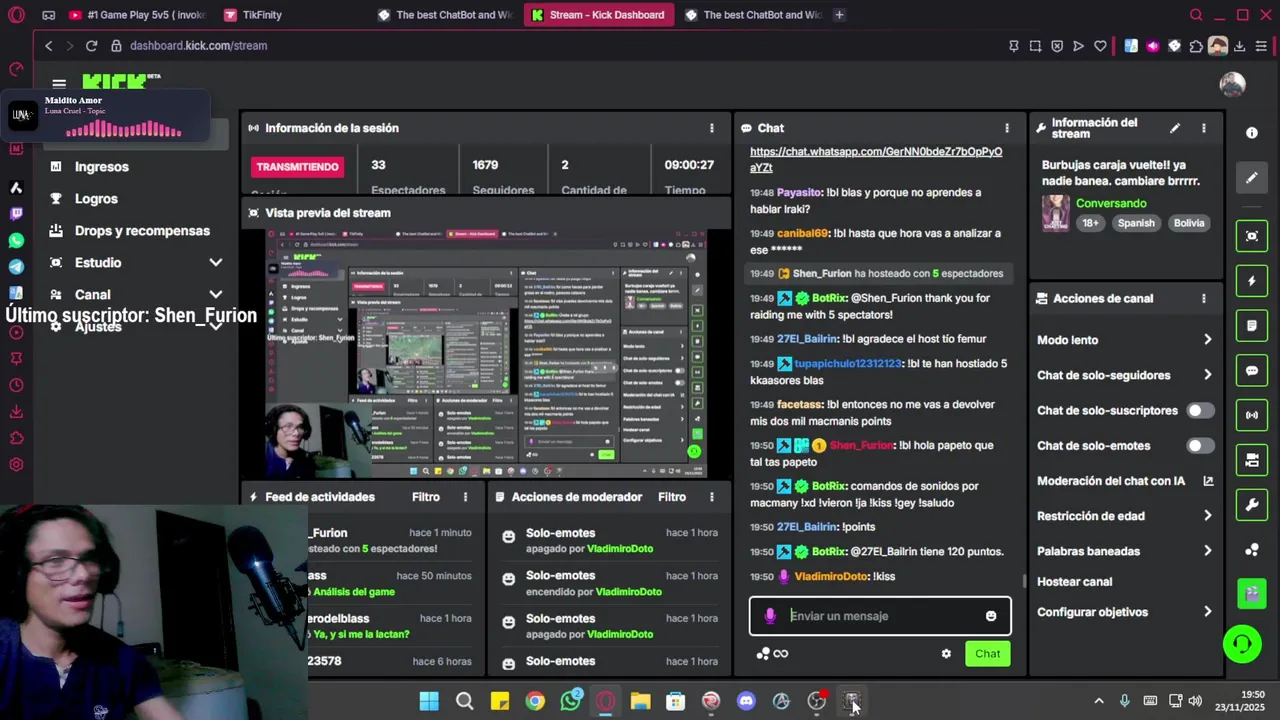Open Ingresos in the sidebar
This screenshot has width=1280, height=720.
[101, 167]
